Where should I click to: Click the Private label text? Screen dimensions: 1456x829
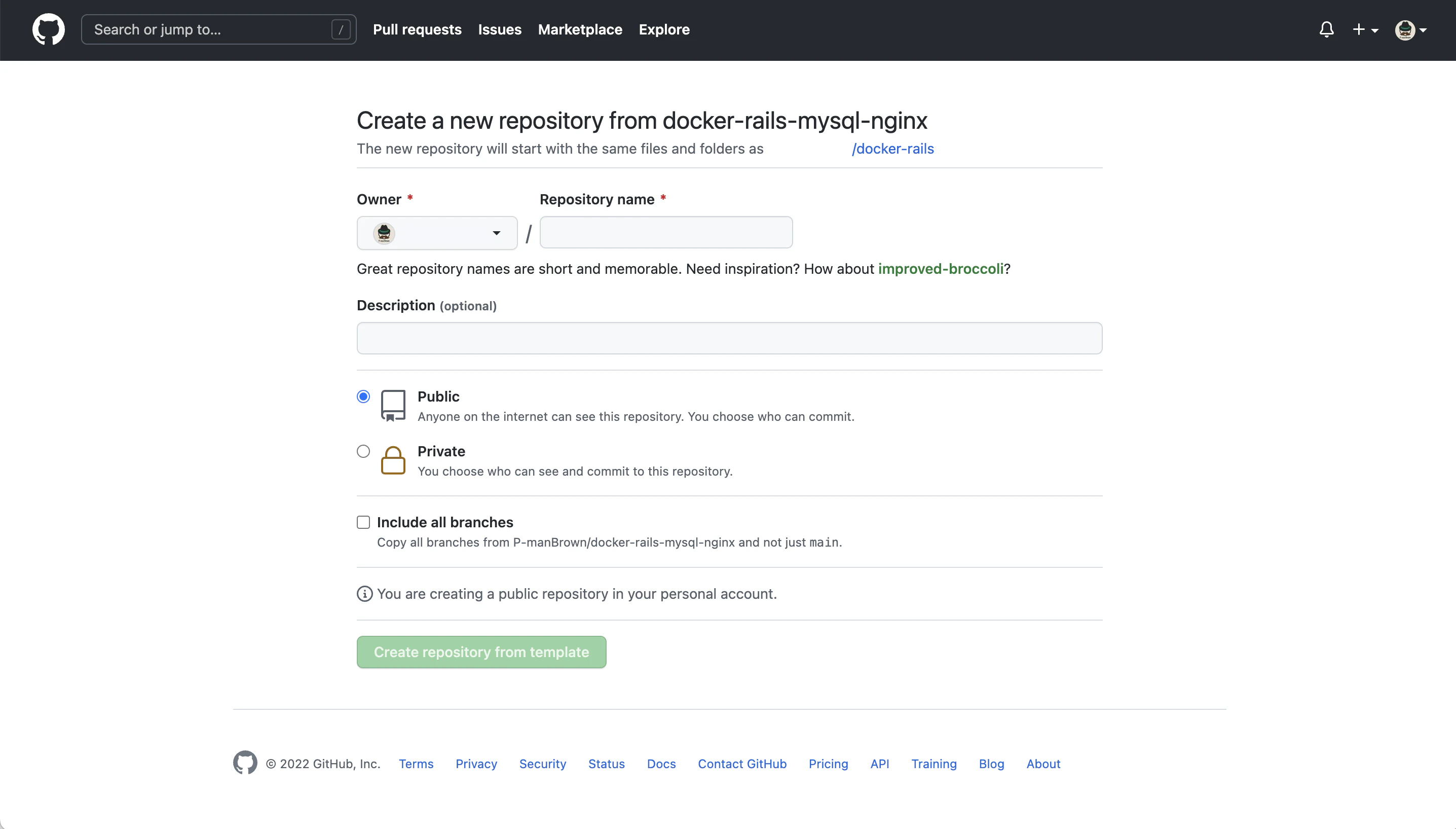pos(441,451)
